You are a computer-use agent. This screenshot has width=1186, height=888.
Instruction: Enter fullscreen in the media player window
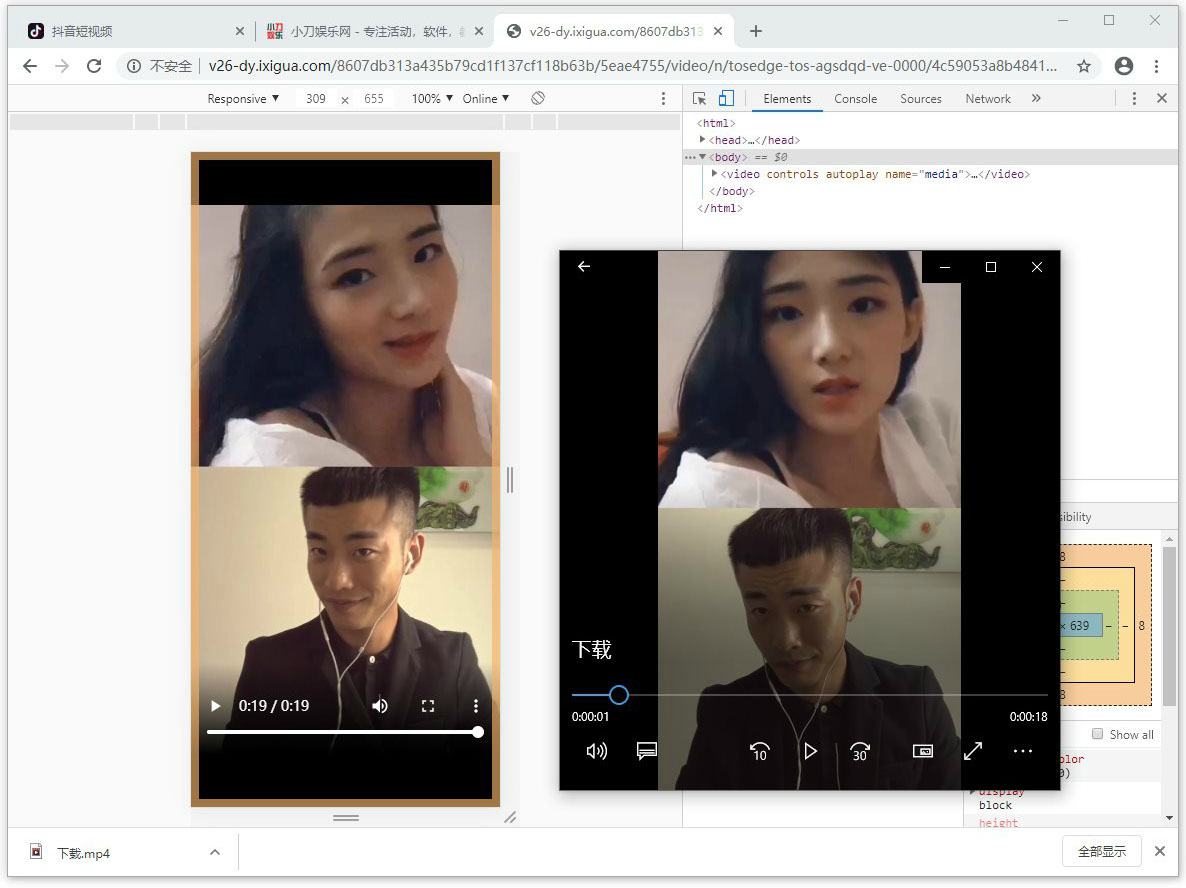click(x=972, y=751)
